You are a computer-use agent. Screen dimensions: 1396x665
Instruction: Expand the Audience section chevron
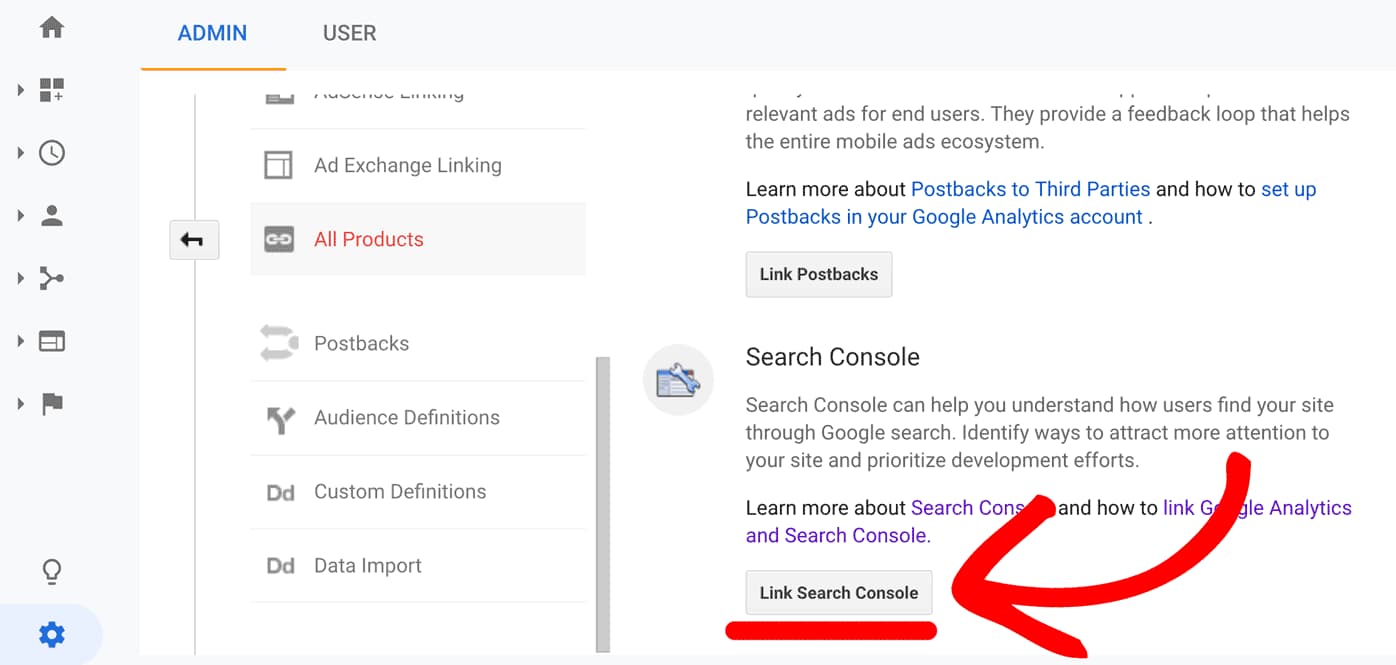click(x=18, y=215)
